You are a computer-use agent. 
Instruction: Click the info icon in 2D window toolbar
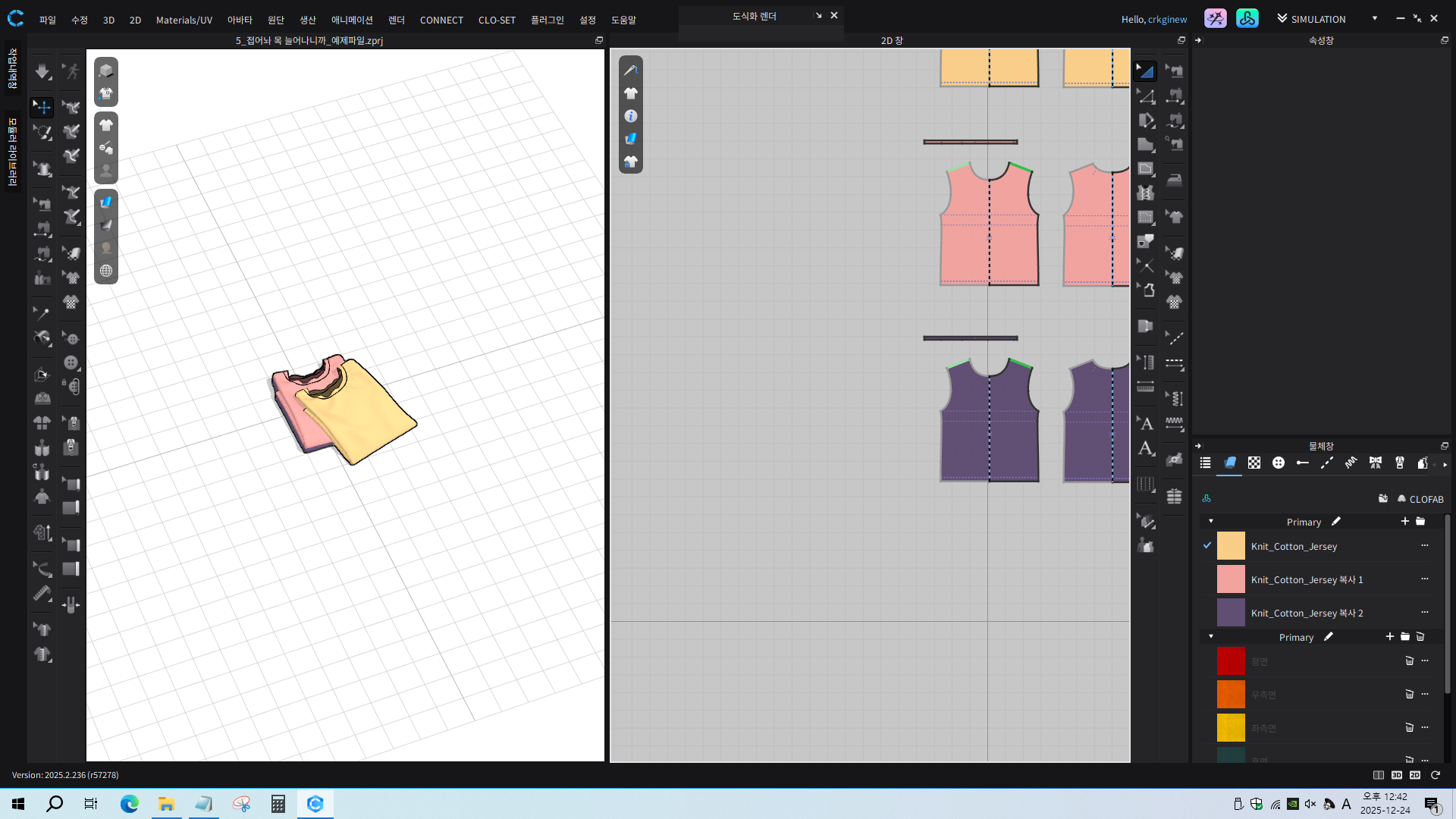[630, 116]
